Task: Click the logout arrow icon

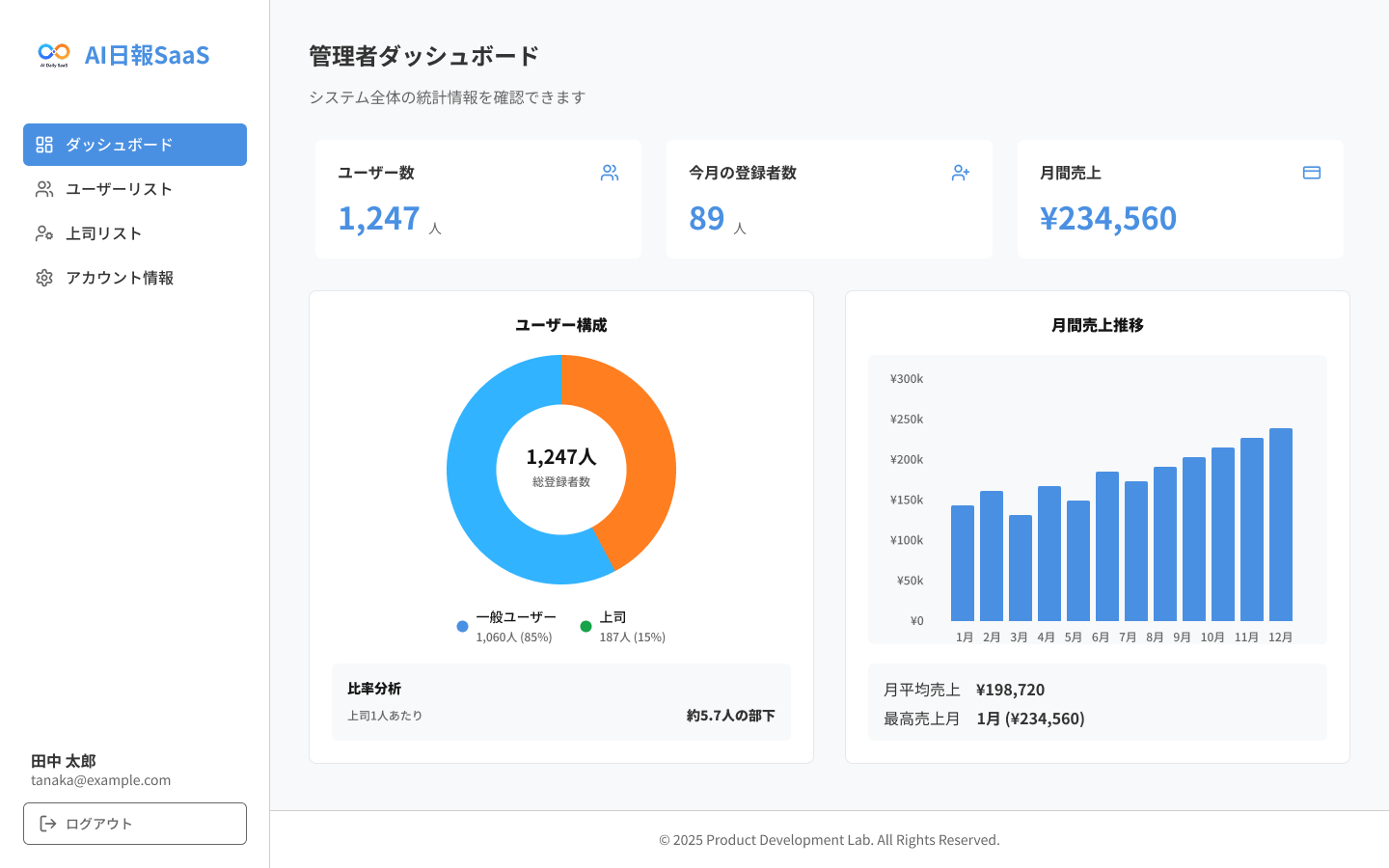Action: [48, 824]
